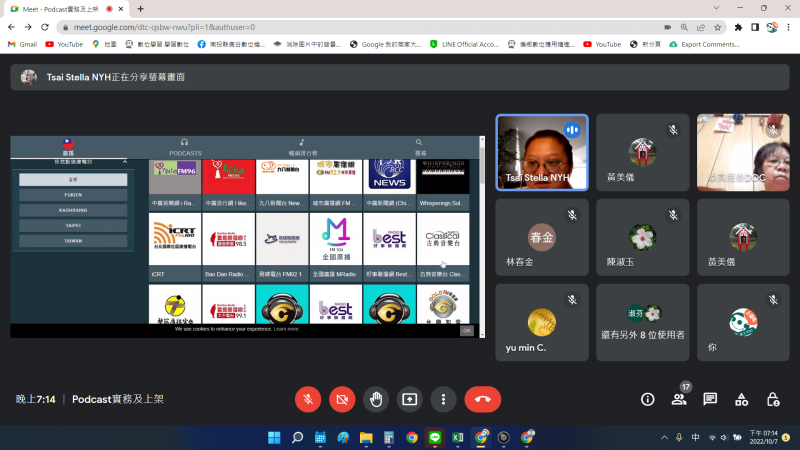Open meeting details info icon
The height and width of the screenshot is (450, 800).
click(x=647, y=399)
